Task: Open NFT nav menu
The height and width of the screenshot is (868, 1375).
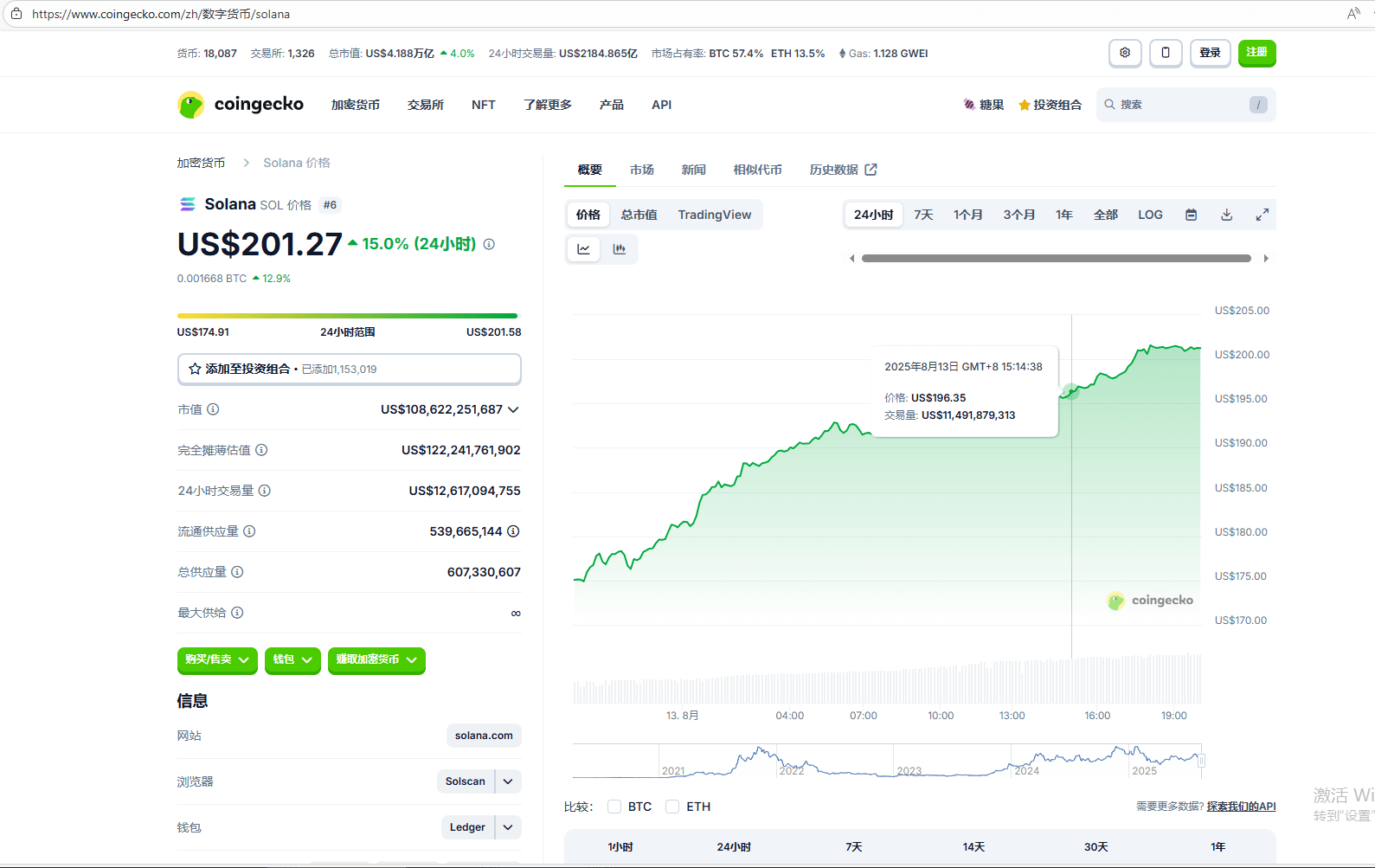Action: tap(484, 105)
